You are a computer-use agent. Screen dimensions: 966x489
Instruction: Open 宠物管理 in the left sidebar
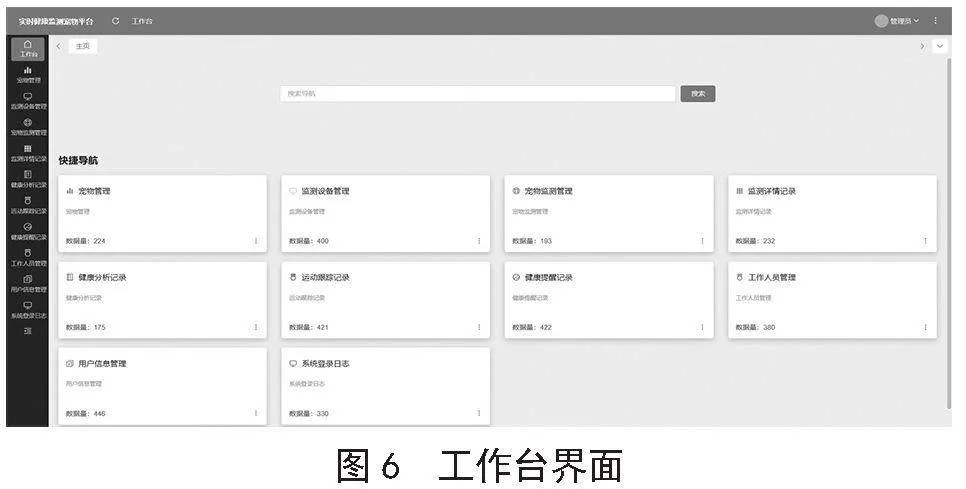tap(28, 75)
